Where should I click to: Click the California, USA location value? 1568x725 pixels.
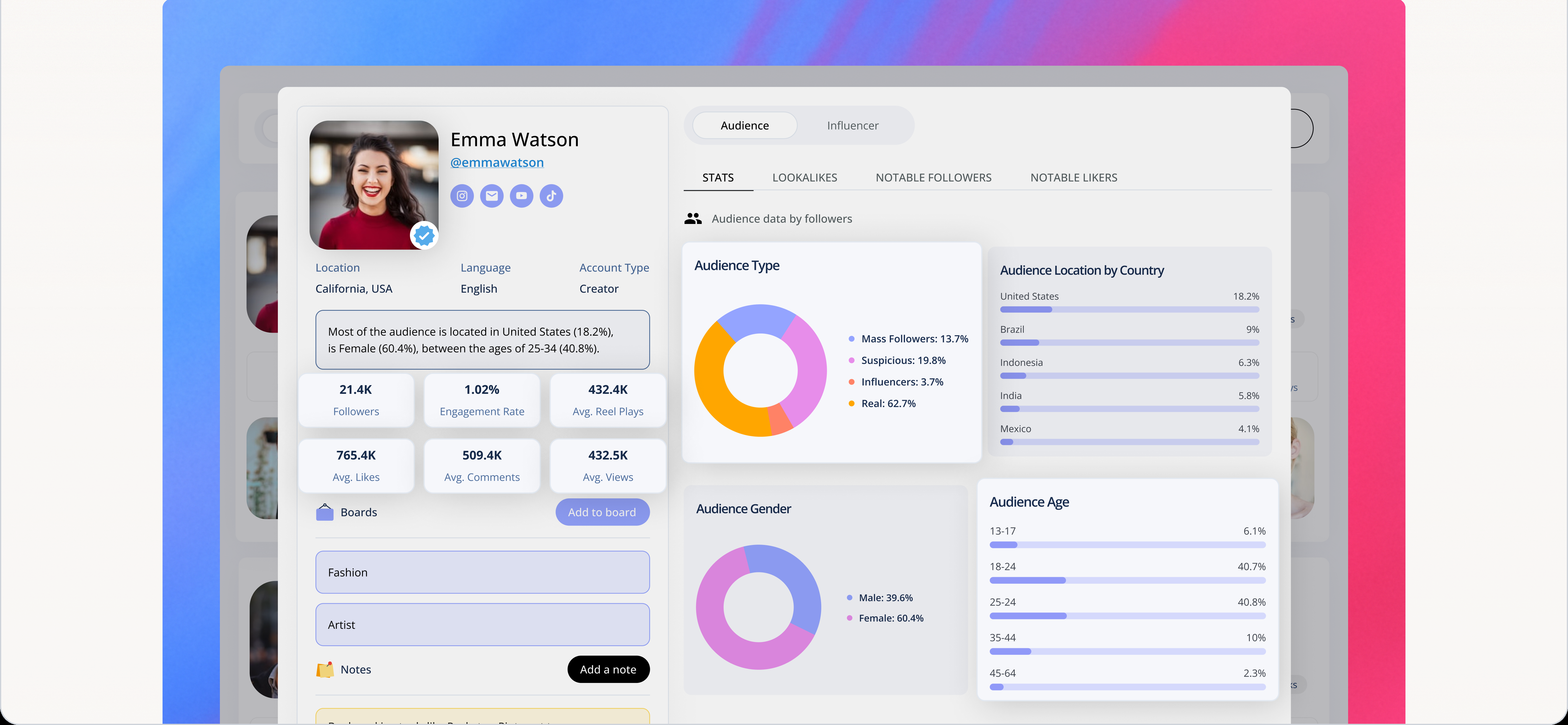354,289
